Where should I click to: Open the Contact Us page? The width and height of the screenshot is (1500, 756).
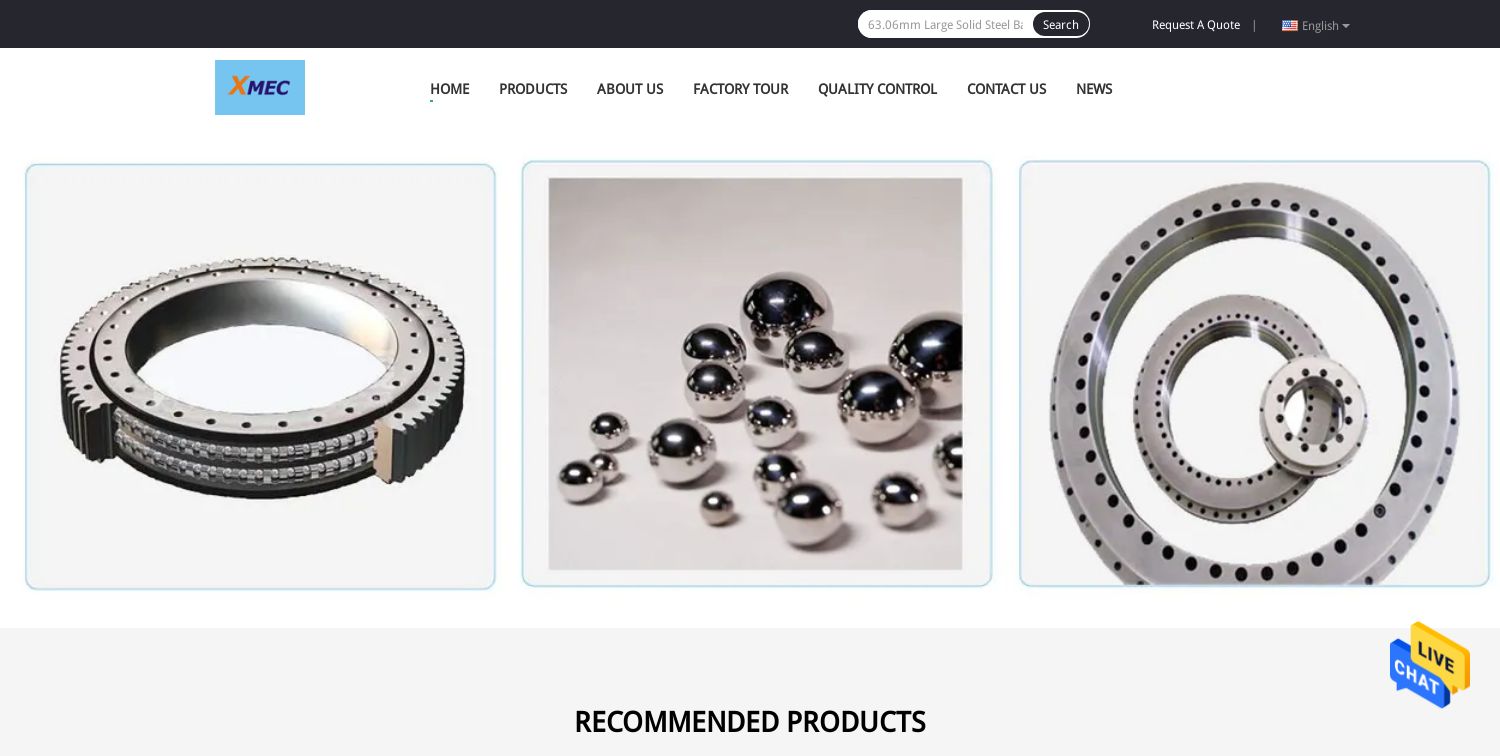(1007, 89)
